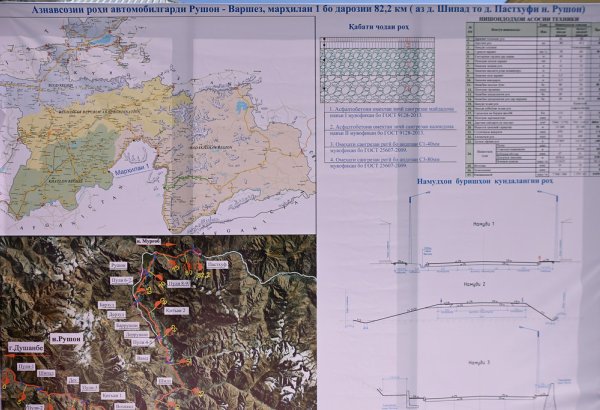Click the 'г.Душанбе' direction label
The height and width of the screenshot is (410, 600).
click(26, 348)
